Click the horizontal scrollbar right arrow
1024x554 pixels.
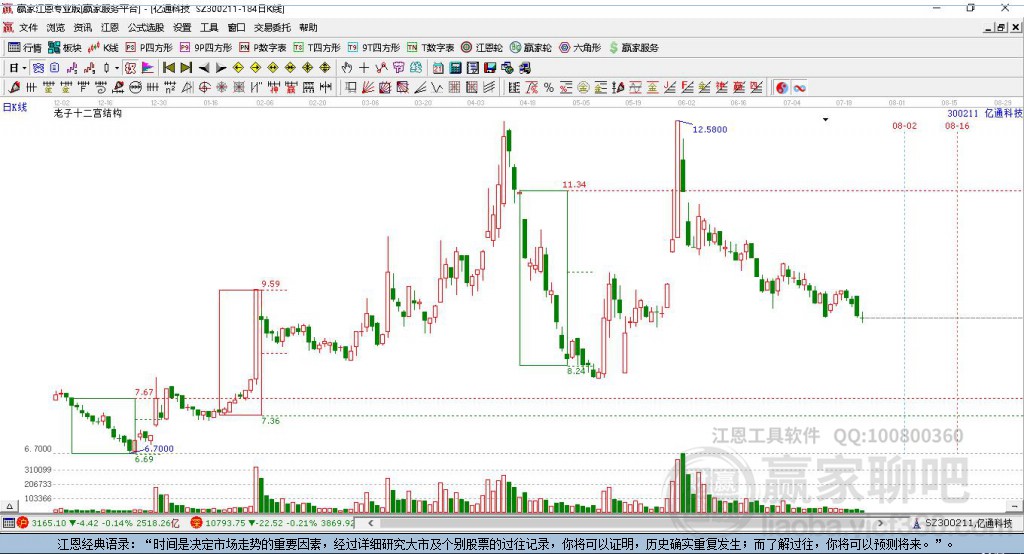880,523
